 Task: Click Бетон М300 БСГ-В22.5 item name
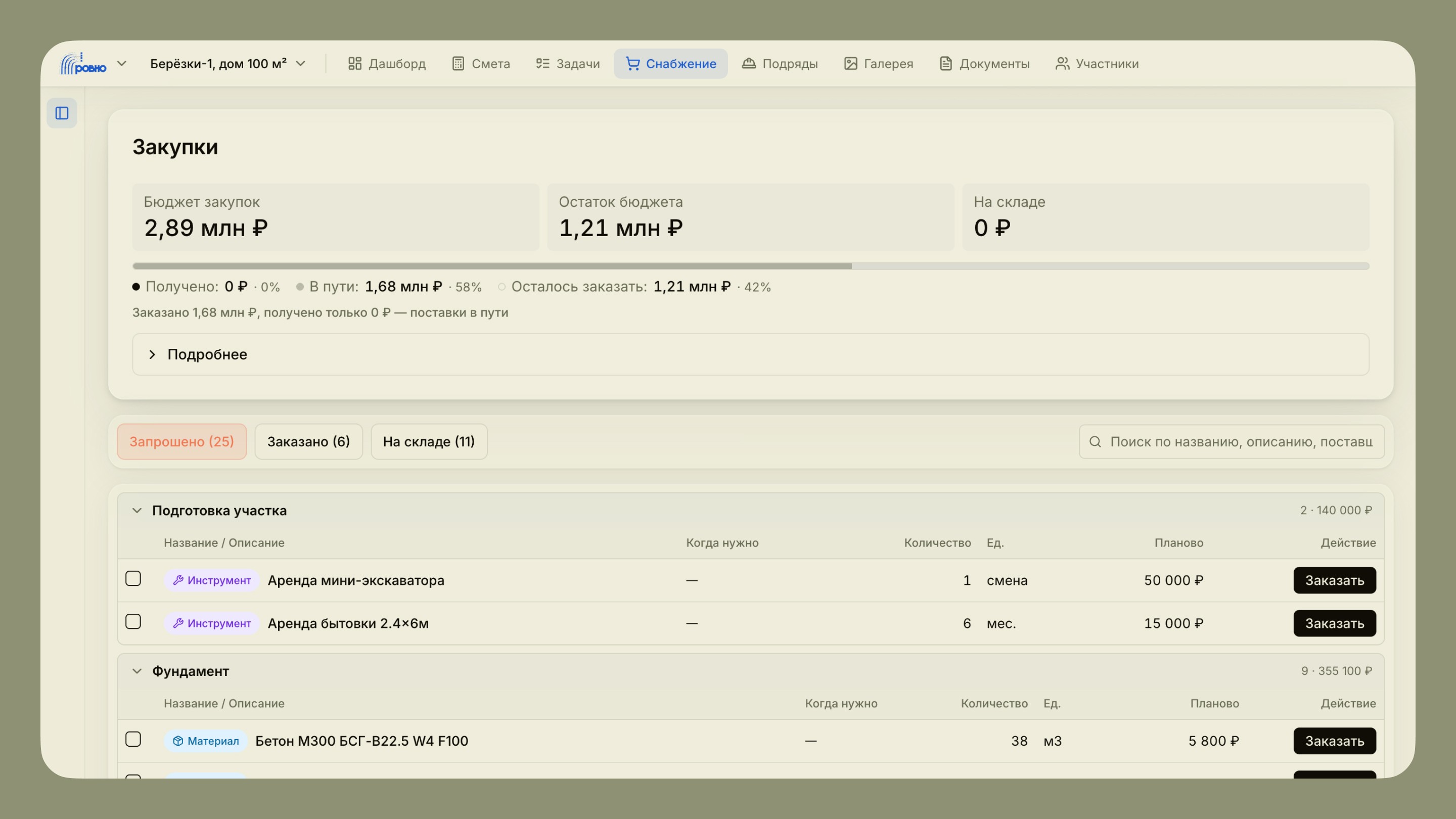362,741
